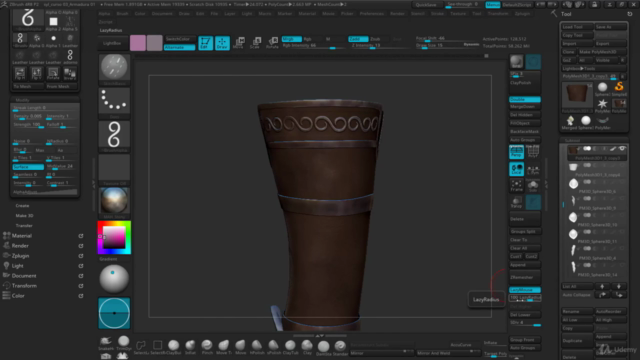Image resolution: width=640 pixels, height=360 pixels.
Task: Select the secondary gray color swatch
Action: pyautogui.click(x=154, y=43)
